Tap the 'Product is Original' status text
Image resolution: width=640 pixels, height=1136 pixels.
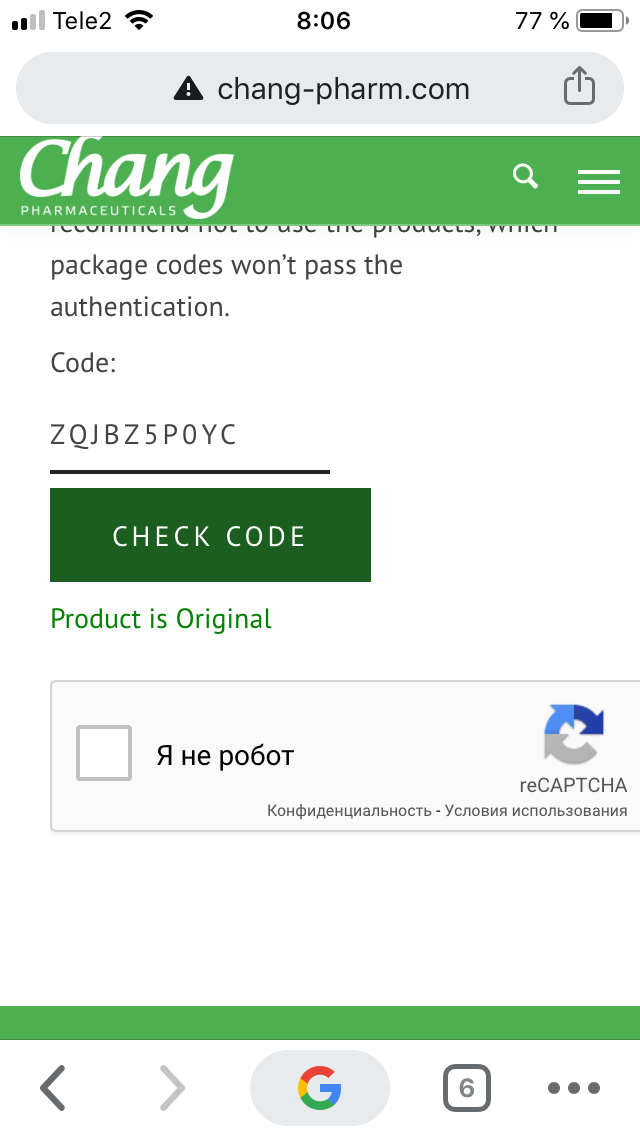[x=160, y=618]
